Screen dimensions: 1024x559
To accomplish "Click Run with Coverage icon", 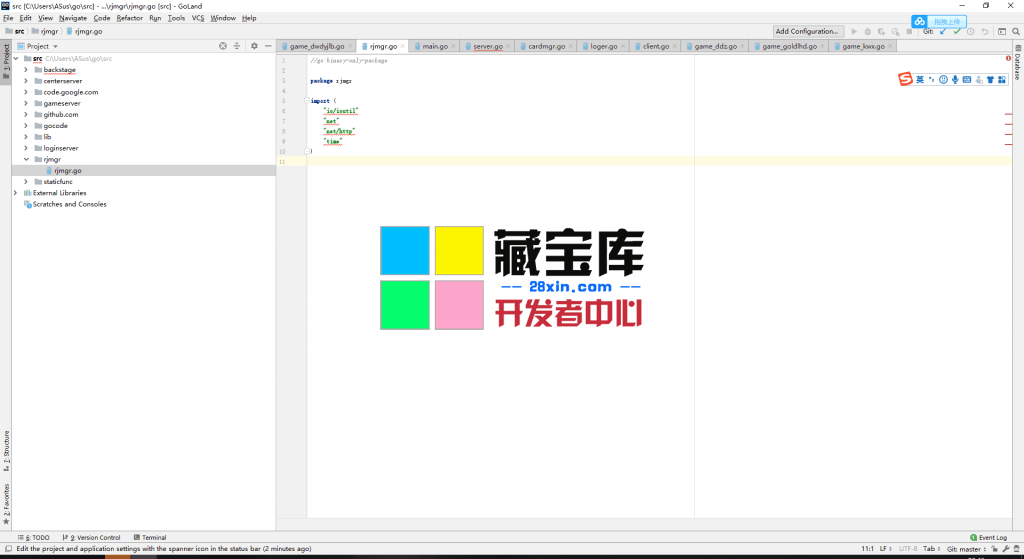I will click(x=881, y=31).
